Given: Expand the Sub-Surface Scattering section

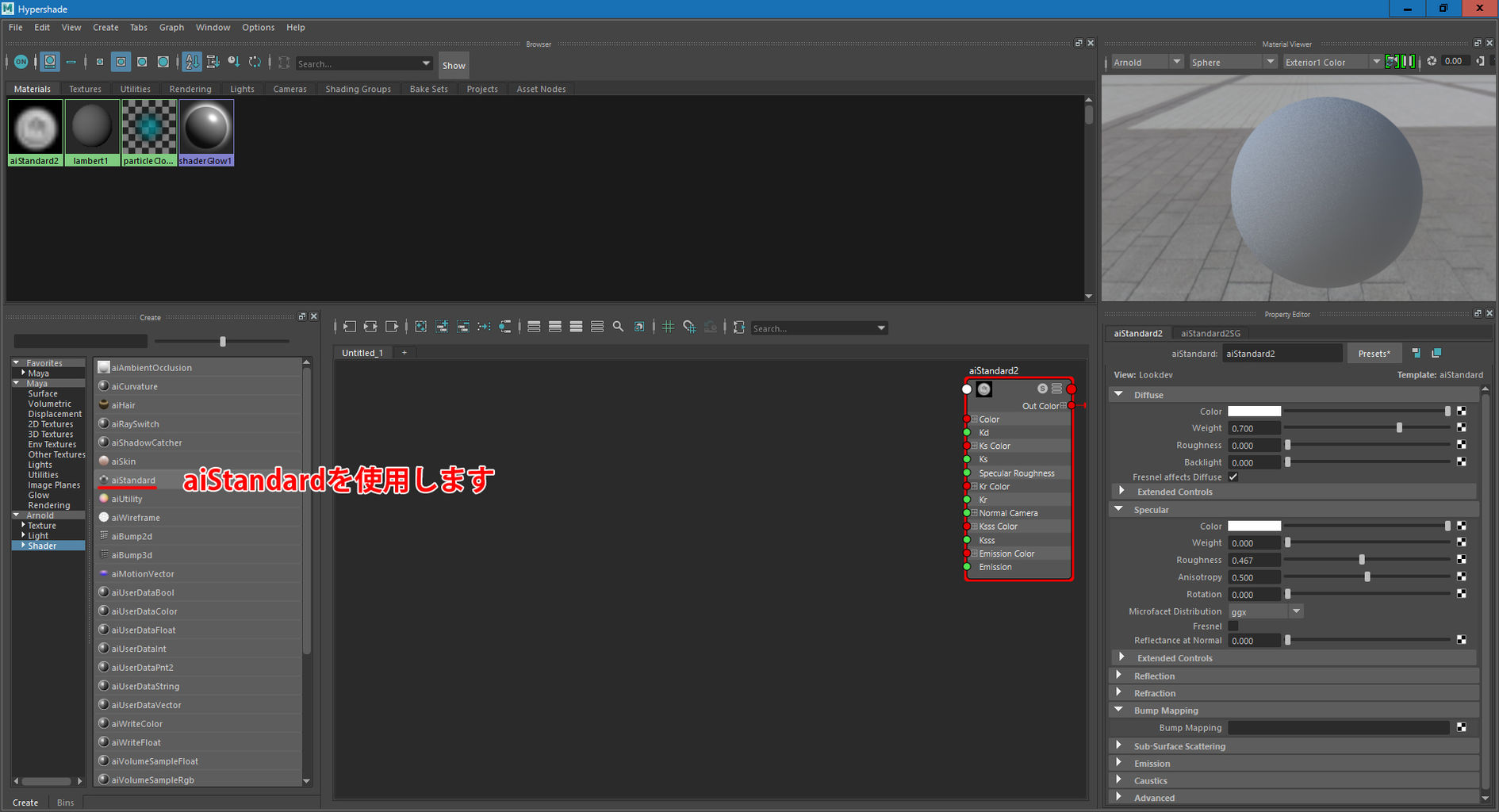Looking at the screenshot, I should point(1119,745).
